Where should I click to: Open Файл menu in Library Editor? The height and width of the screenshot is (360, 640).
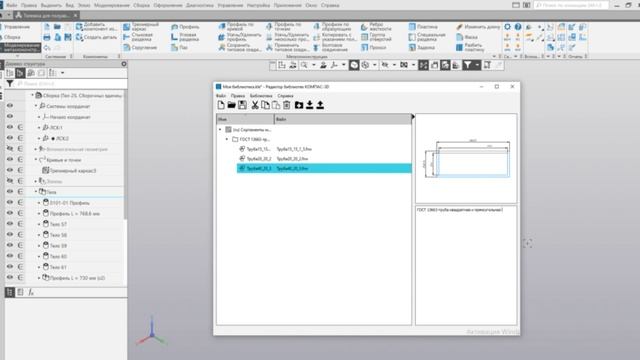tap(221, 96)
